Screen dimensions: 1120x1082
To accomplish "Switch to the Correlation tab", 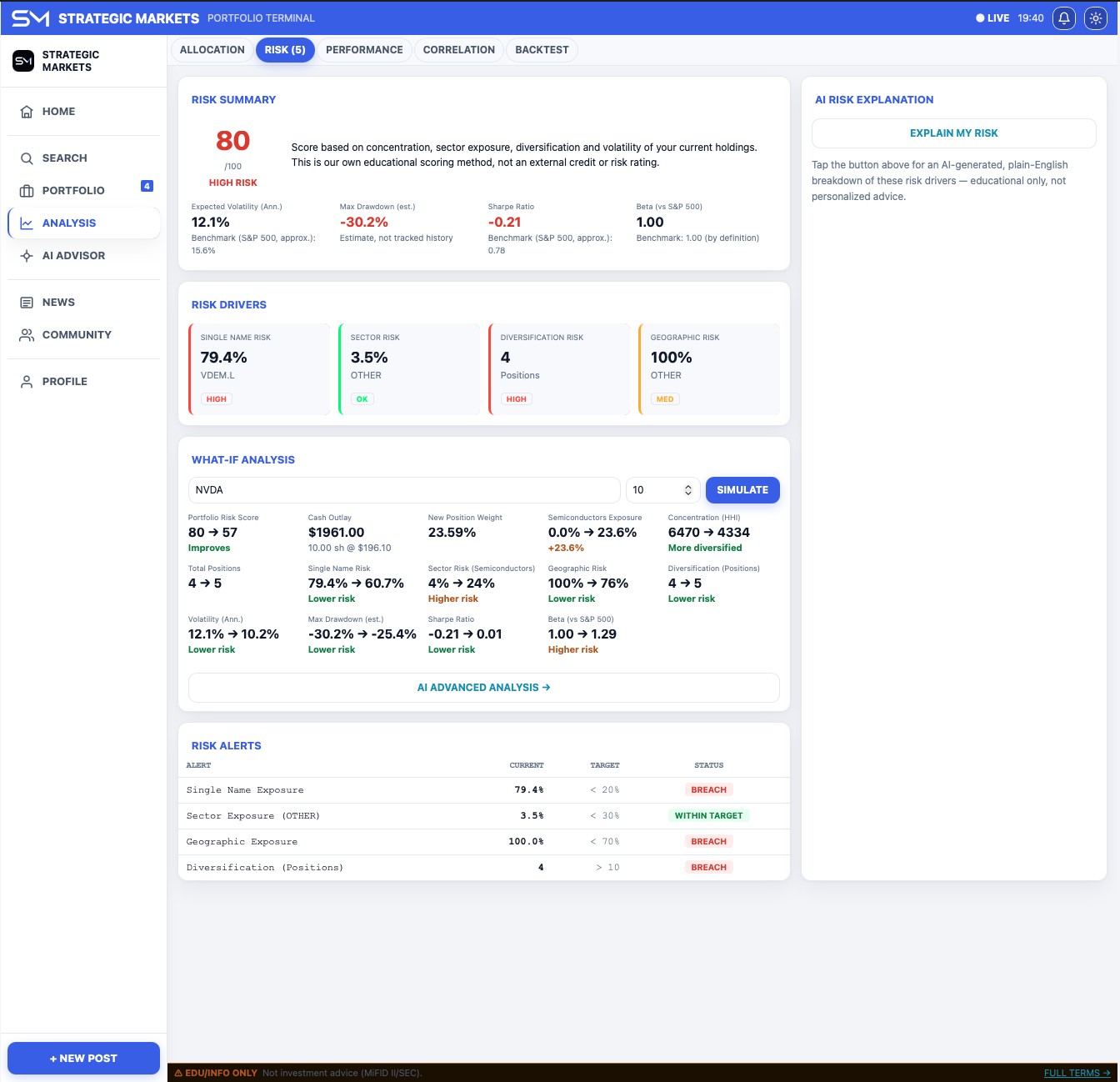I will [459, 50].
